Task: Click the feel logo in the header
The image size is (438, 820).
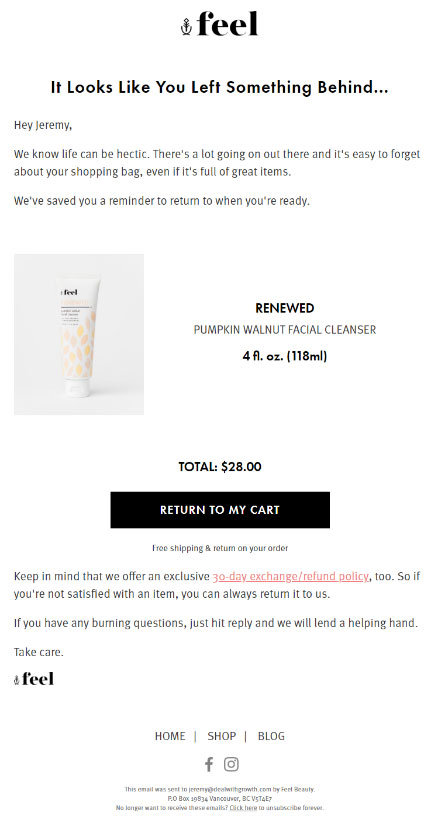Action: pyautogui.click(x=220, y=24)
